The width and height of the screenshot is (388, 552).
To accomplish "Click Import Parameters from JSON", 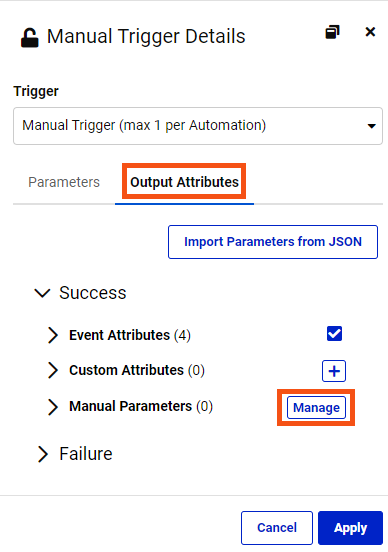I will [x=273, y=242].
